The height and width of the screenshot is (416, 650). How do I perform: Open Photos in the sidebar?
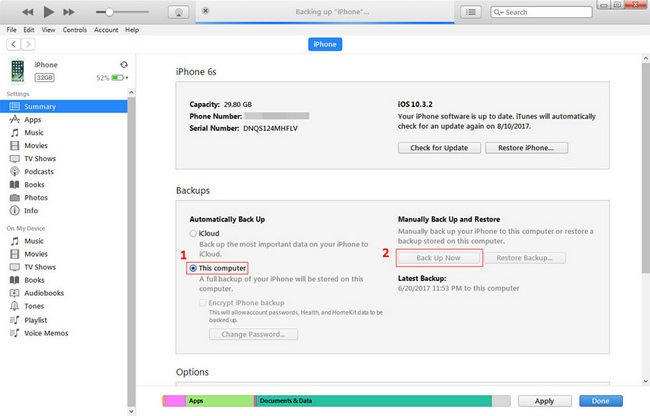click(36, 198)
